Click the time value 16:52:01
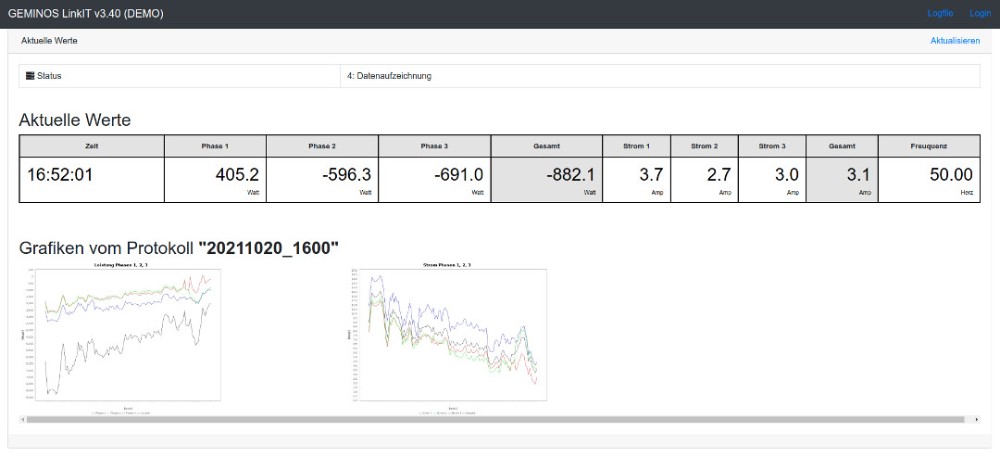This screenshot has height=456, width=1000. [60, 174]
